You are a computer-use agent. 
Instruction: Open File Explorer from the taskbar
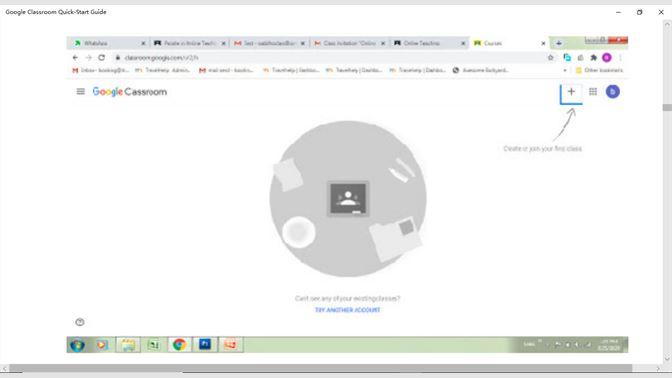128,345
